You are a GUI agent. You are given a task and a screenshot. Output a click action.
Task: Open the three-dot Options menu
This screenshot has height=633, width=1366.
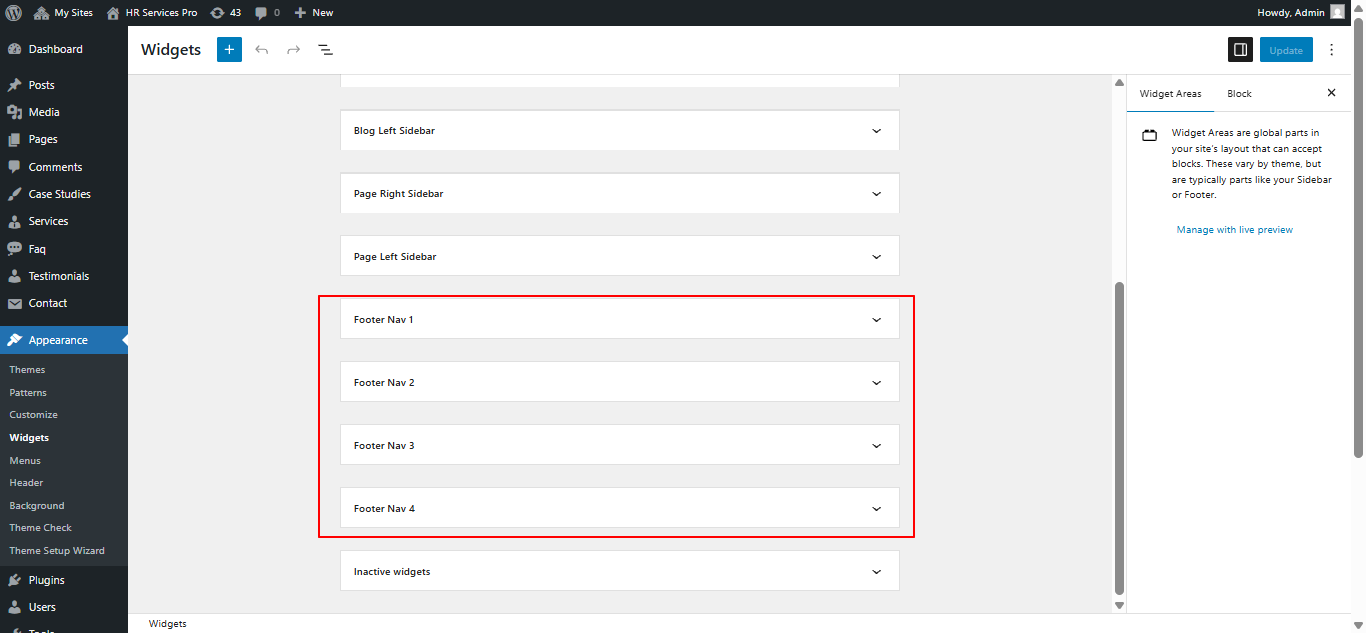point(1331,49)
